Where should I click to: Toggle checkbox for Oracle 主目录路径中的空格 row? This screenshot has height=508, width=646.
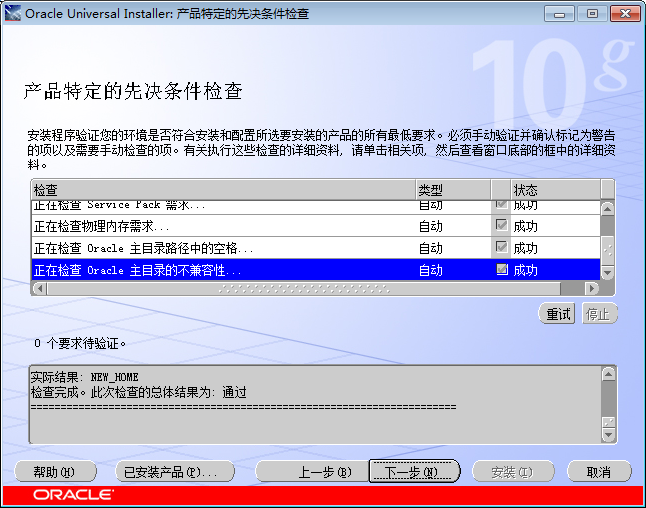501,247
